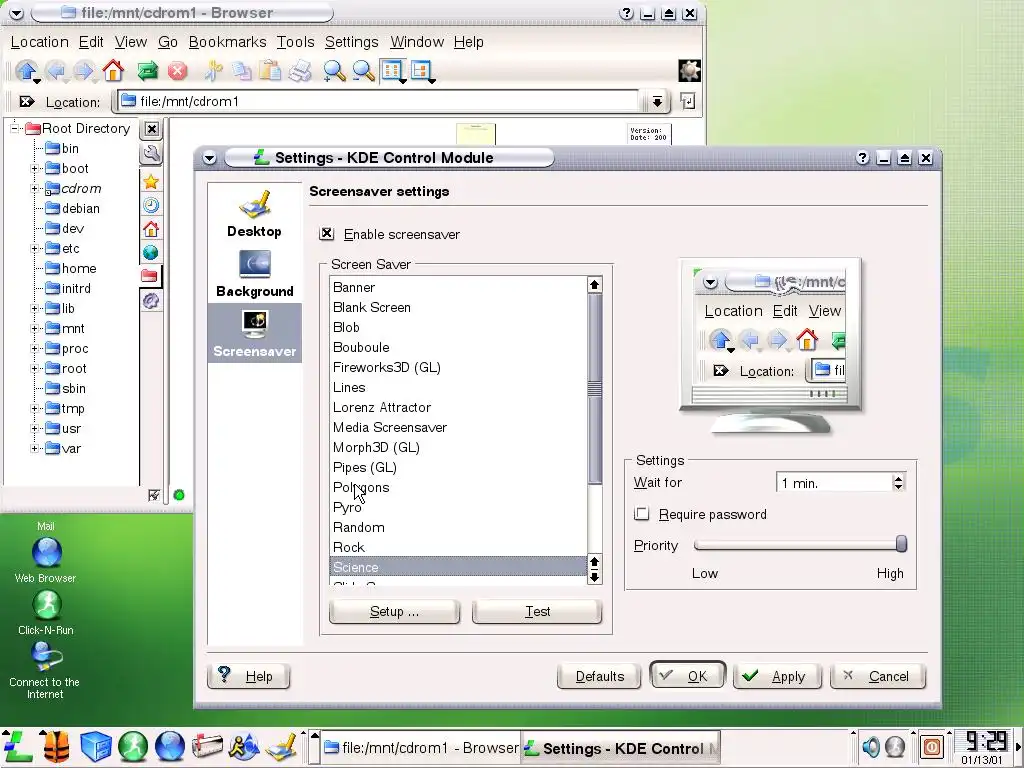Select Lorenz Attractor in screensaver list
1024x768 pixels.
pos(458,408)
